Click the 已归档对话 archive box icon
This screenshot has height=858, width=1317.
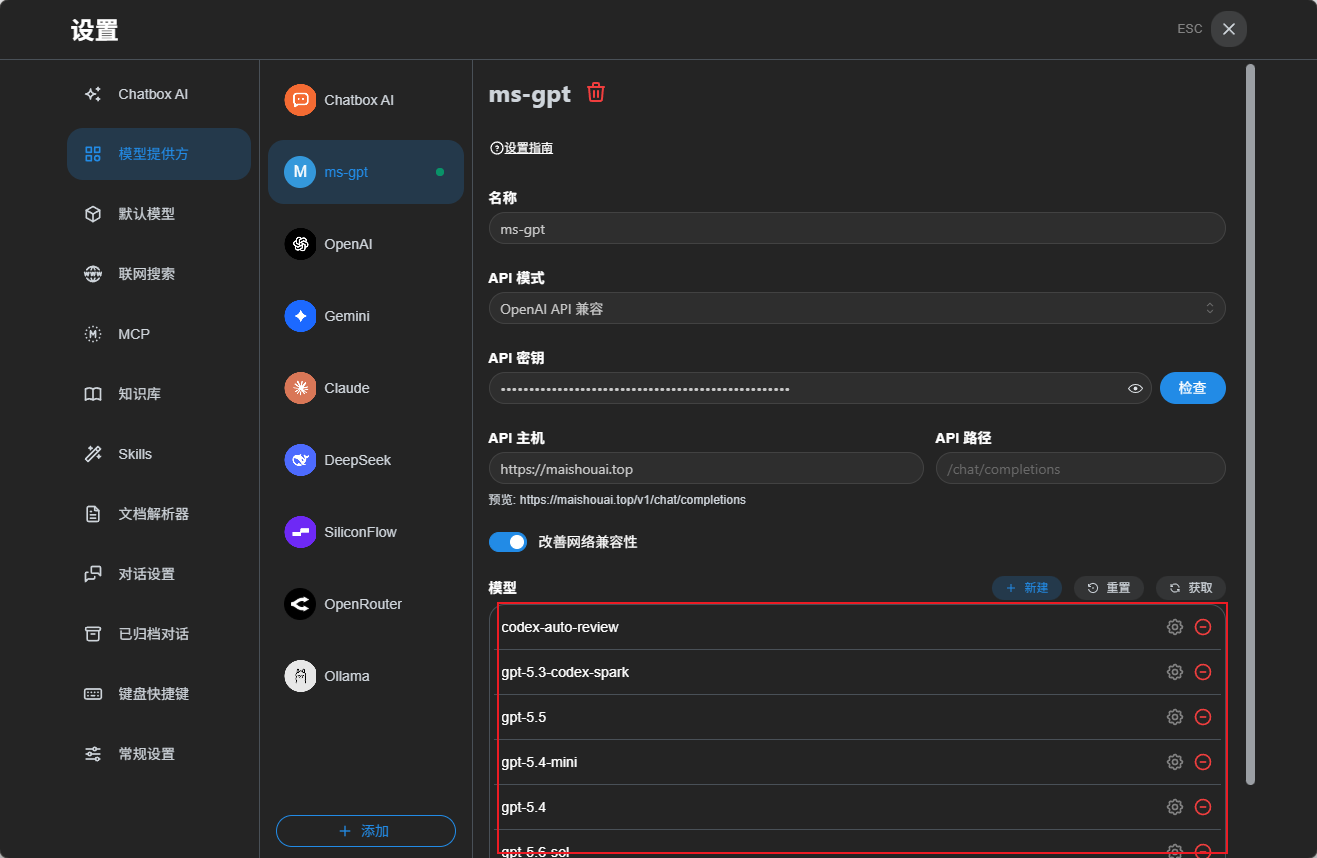pos(93,634)
